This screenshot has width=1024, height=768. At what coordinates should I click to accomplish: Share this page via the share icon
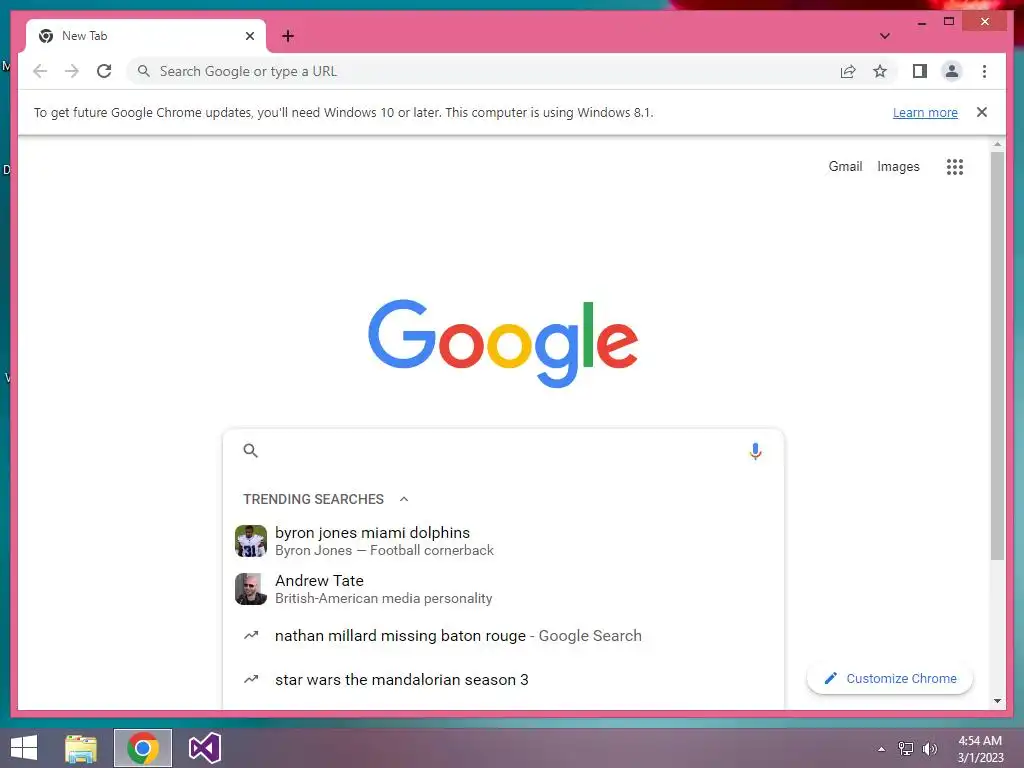[848, 71]
